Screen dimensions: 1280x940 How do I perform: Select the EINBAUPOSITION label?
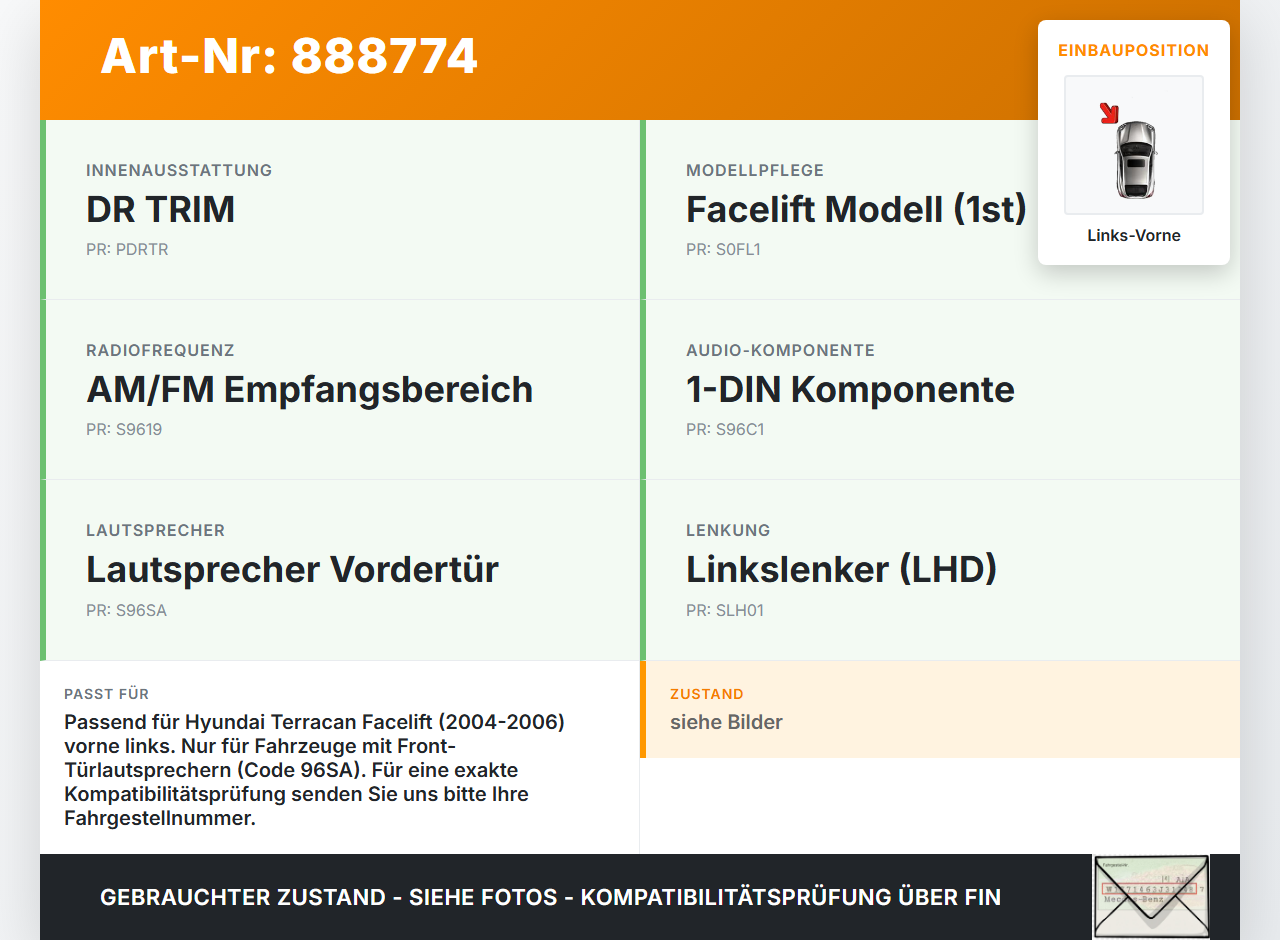click(x=1134, y=50)
